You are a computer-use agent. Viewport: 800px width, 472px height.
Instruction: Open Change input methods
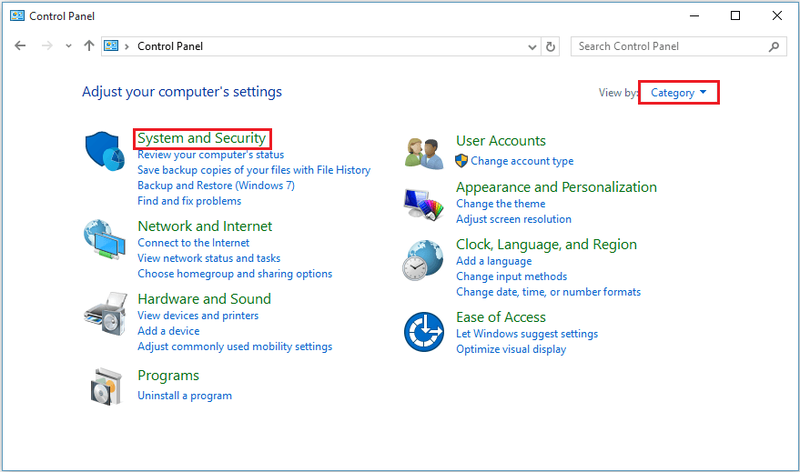511,277
